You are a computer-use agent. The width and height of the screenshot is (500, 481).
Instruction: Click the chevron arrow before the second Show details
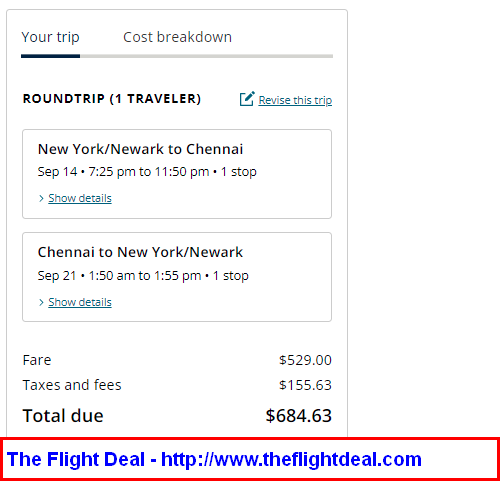click(41, 302)
